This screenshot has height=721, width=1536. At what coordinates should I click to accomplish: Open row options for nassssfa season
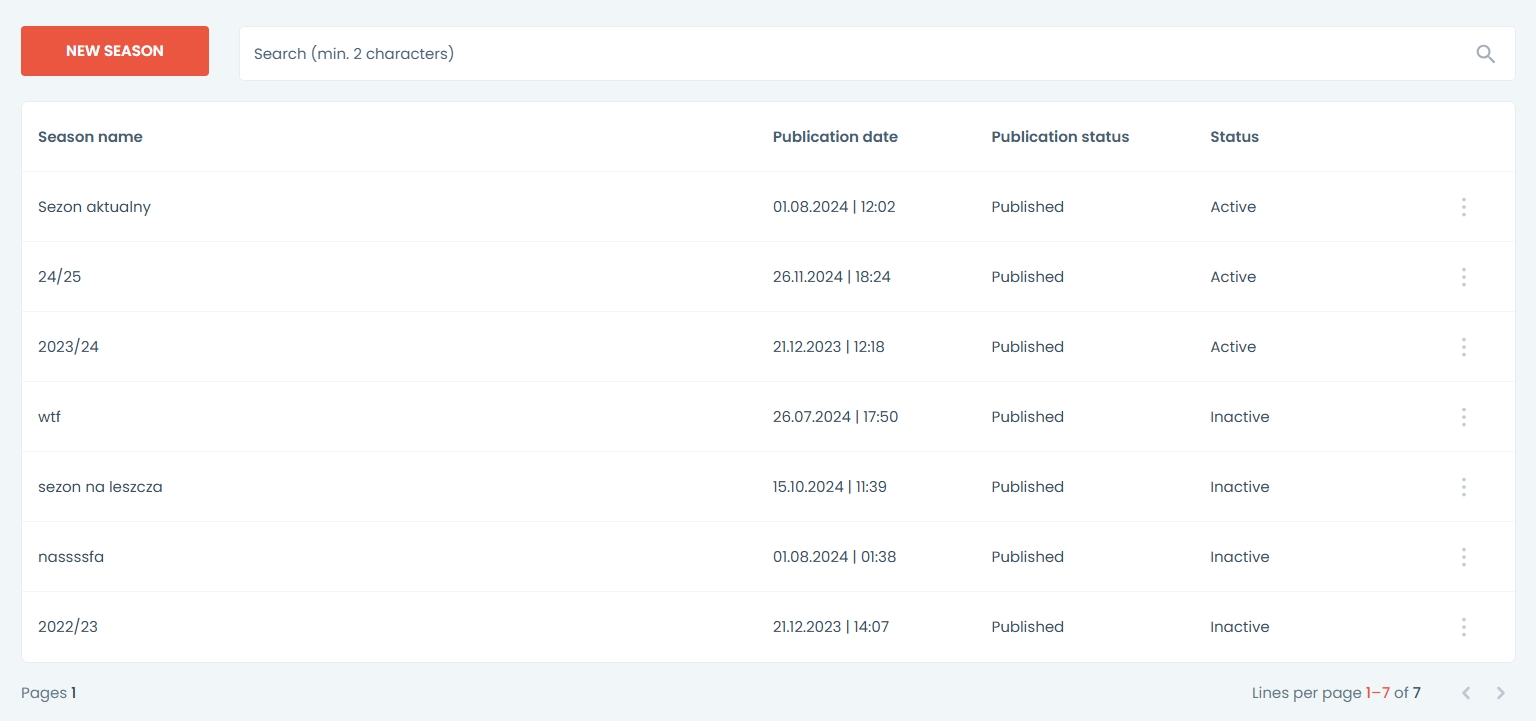[x=1463, y=557]
